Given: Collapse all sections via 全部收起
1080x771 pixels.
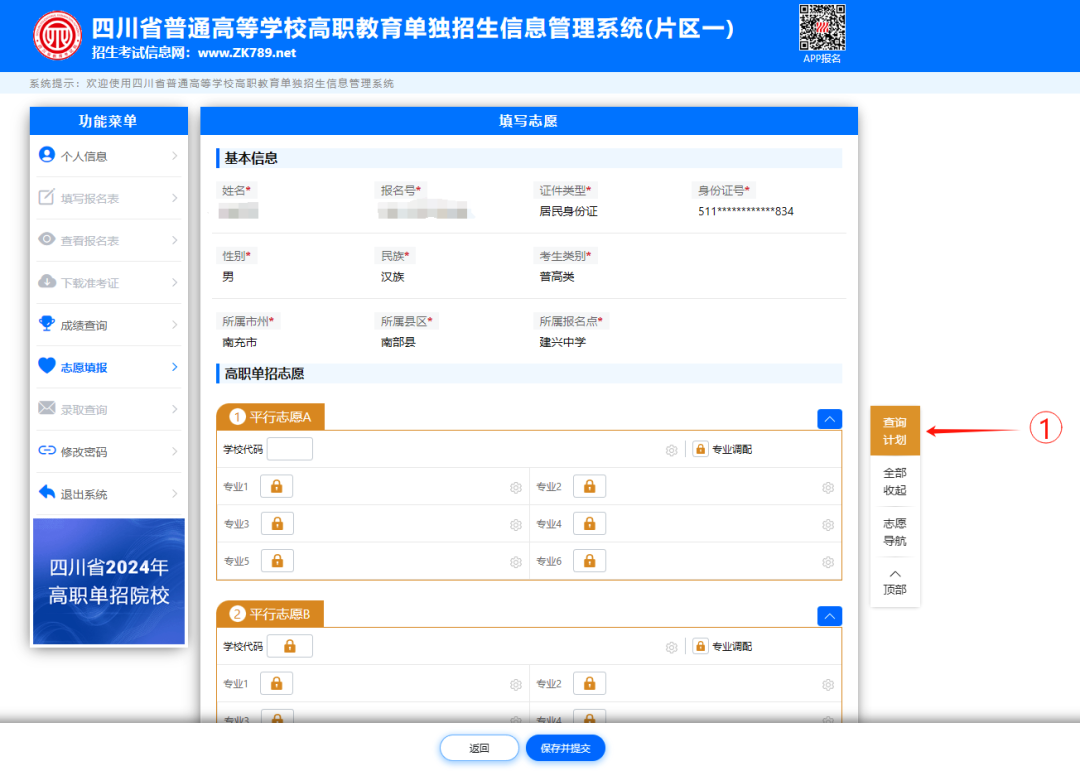Looking at the screenshot, I should point(894,482).
